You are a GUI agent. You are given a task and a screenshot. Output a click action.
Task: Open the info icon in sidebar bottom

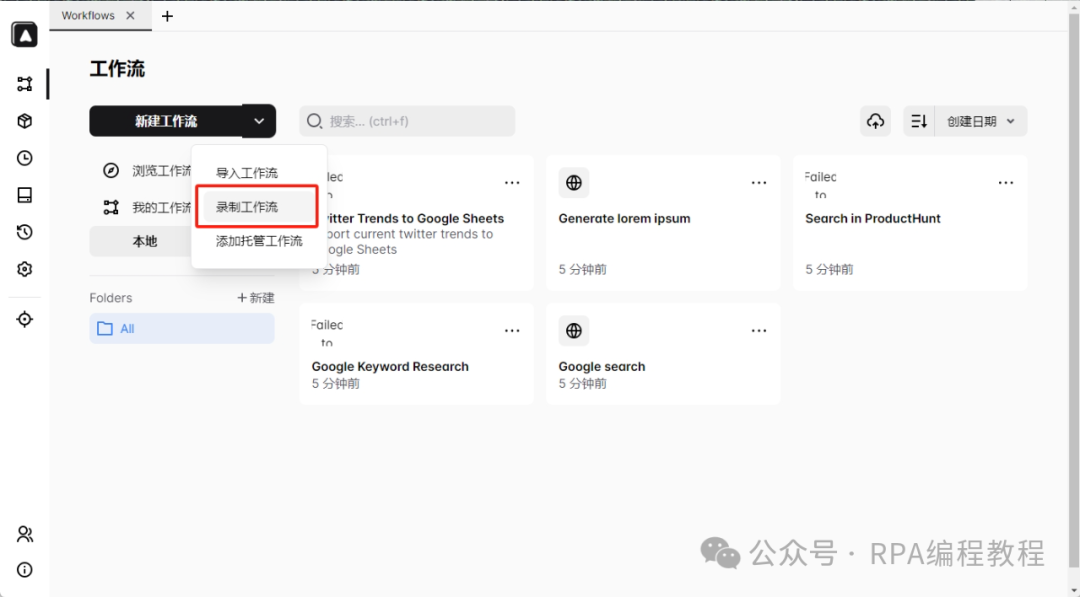click(x=25, y=570)
